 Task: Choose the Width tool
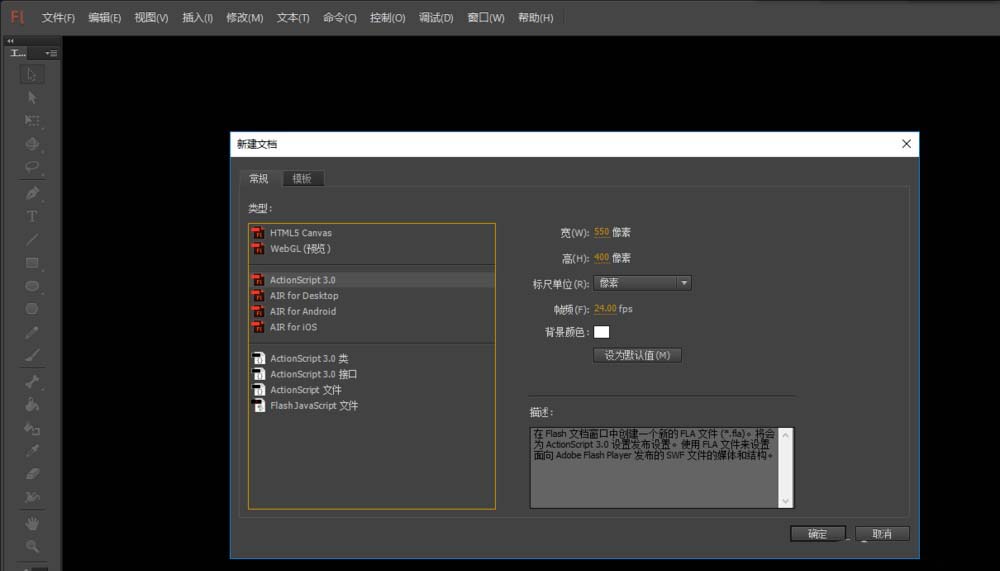[31, 497]
